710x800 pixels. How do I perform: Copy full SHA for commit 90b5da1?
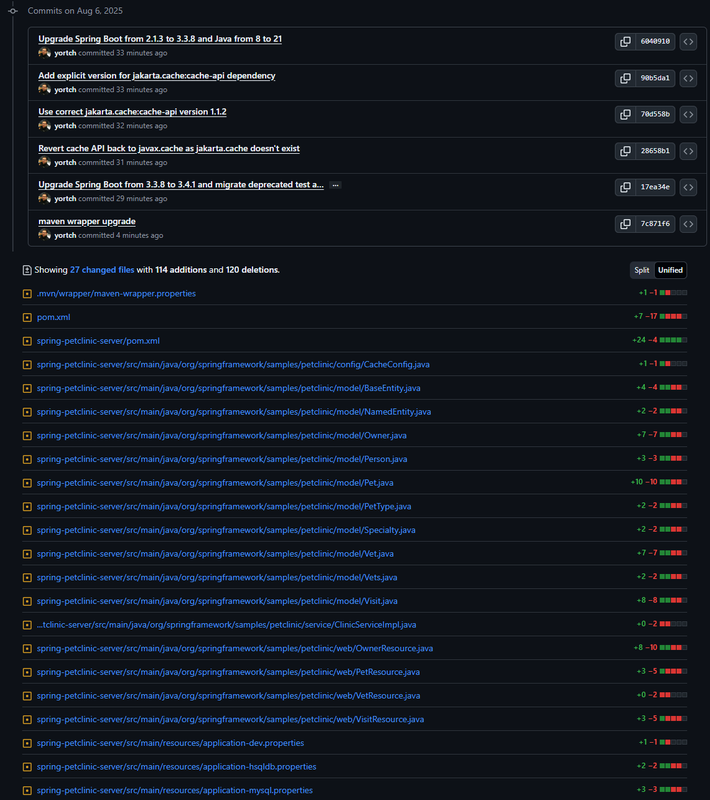[x=625, y=78]
